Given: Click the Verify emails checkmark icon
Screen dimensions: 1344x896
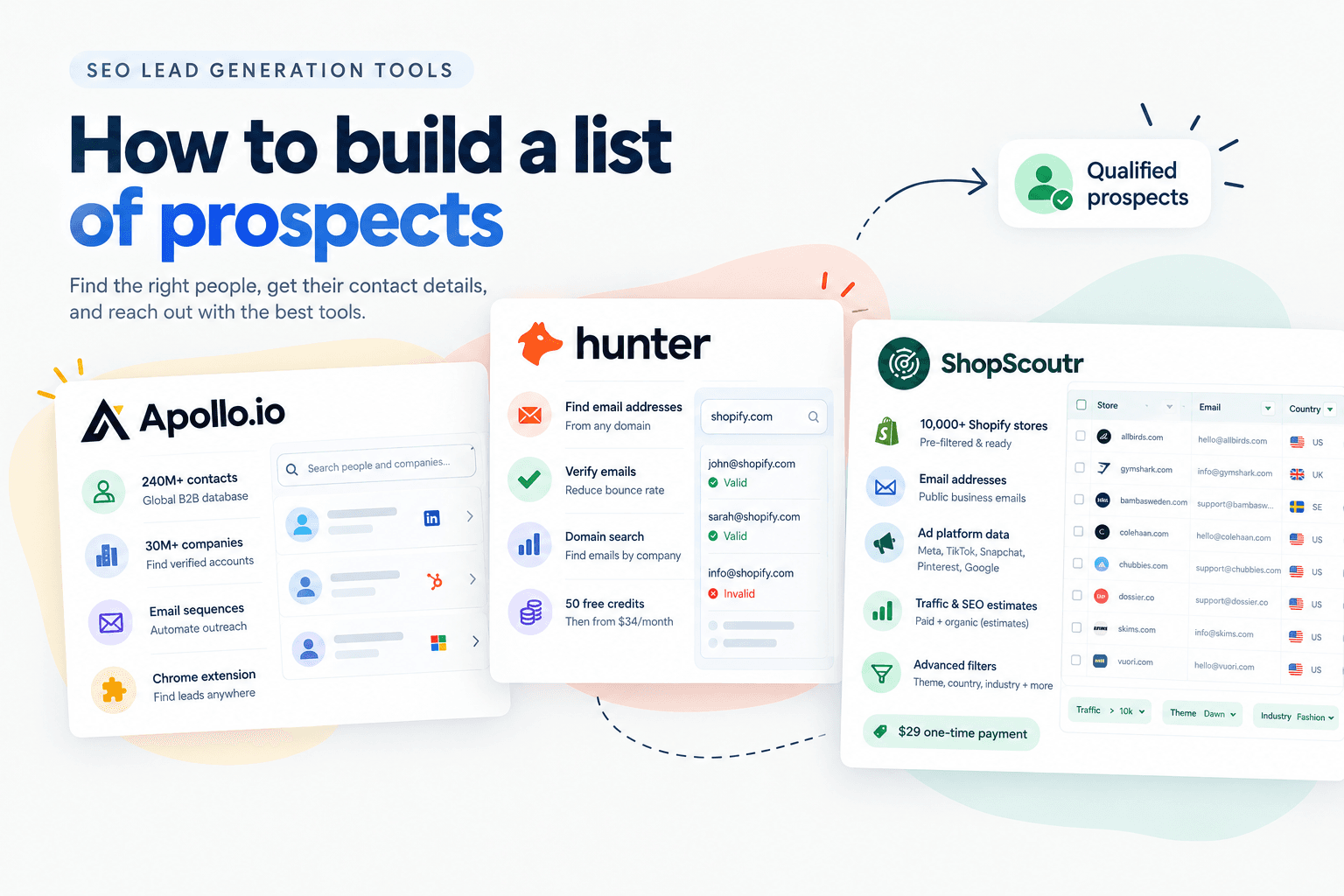Looking at the screenshot, I should point(529,479).
